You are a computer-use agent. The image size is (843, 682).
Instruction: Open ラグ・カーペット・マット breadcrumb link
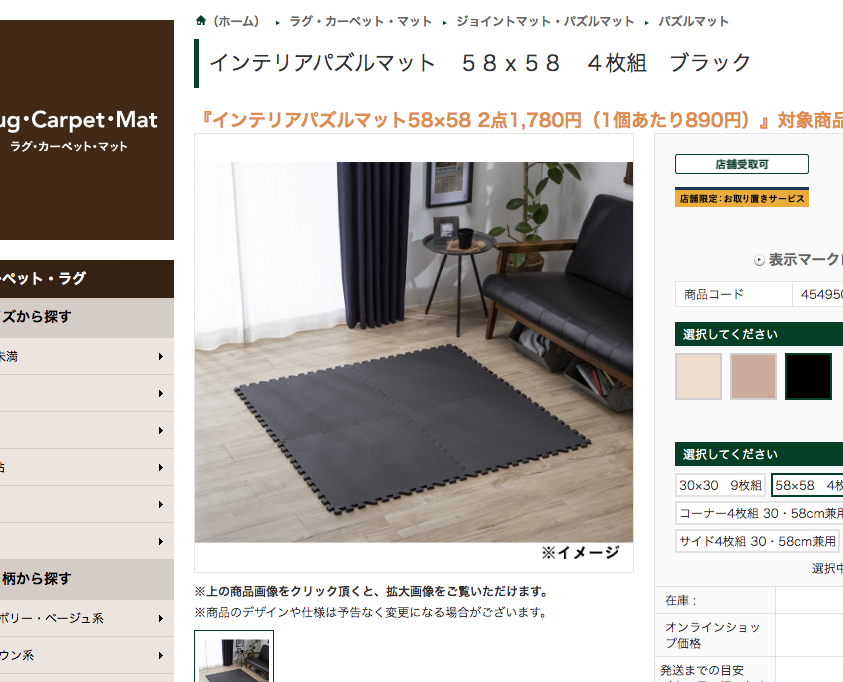click(361, 21)
